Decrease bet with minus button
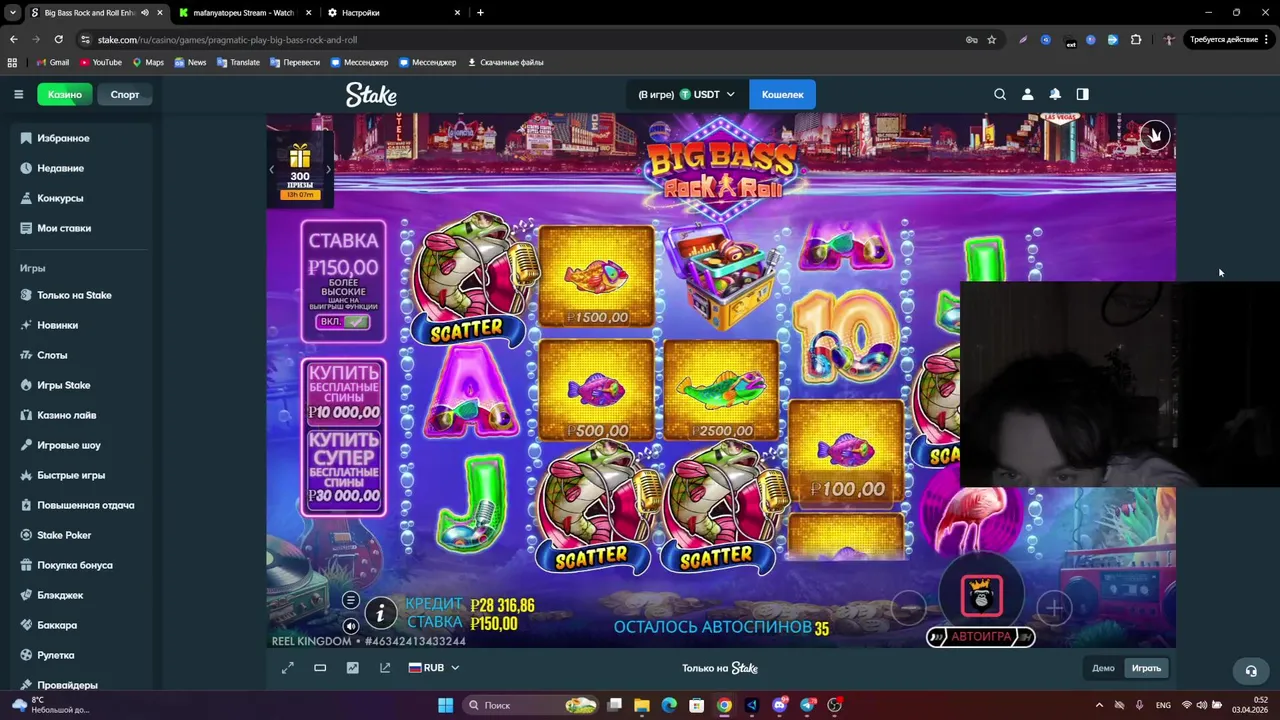This screenshot has width=1280, height=720. pos(908,608)
